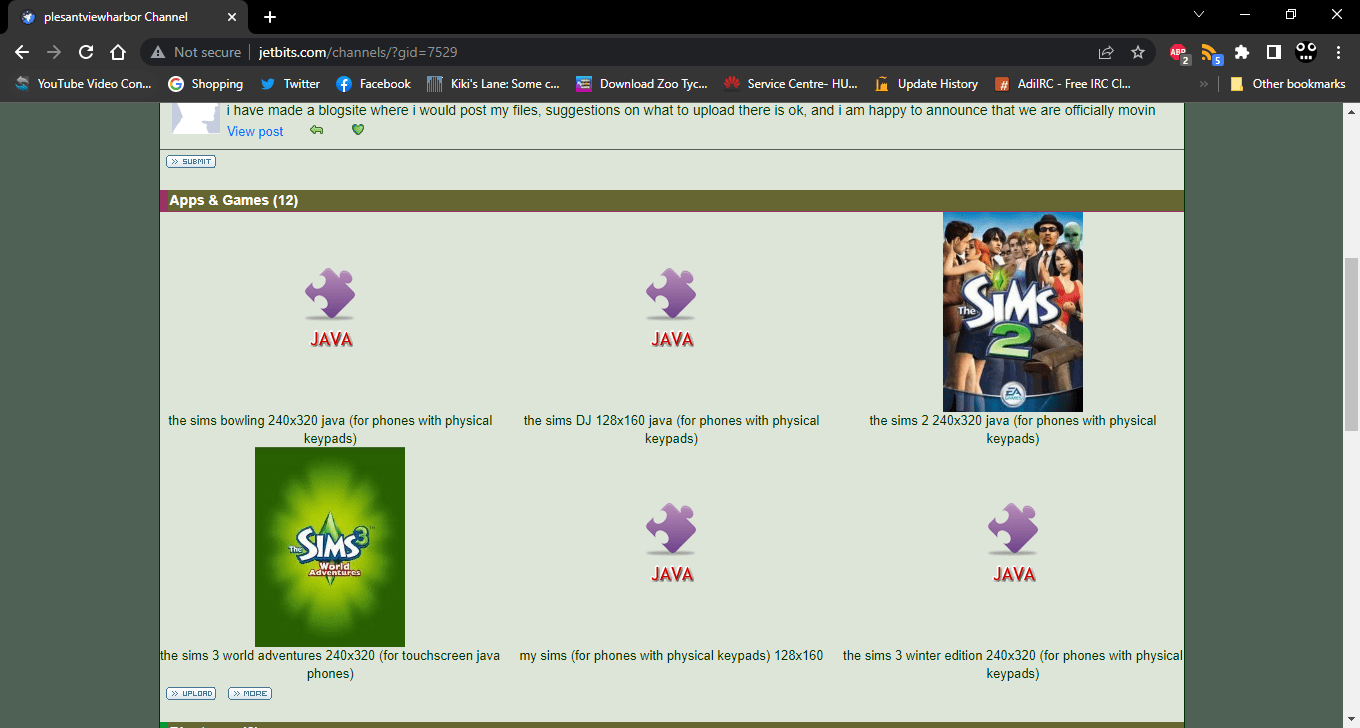Image resolution: width=1360 pixels, height=728 pixels.
Task: Toggle the browser side panel
Action: 1274,52
